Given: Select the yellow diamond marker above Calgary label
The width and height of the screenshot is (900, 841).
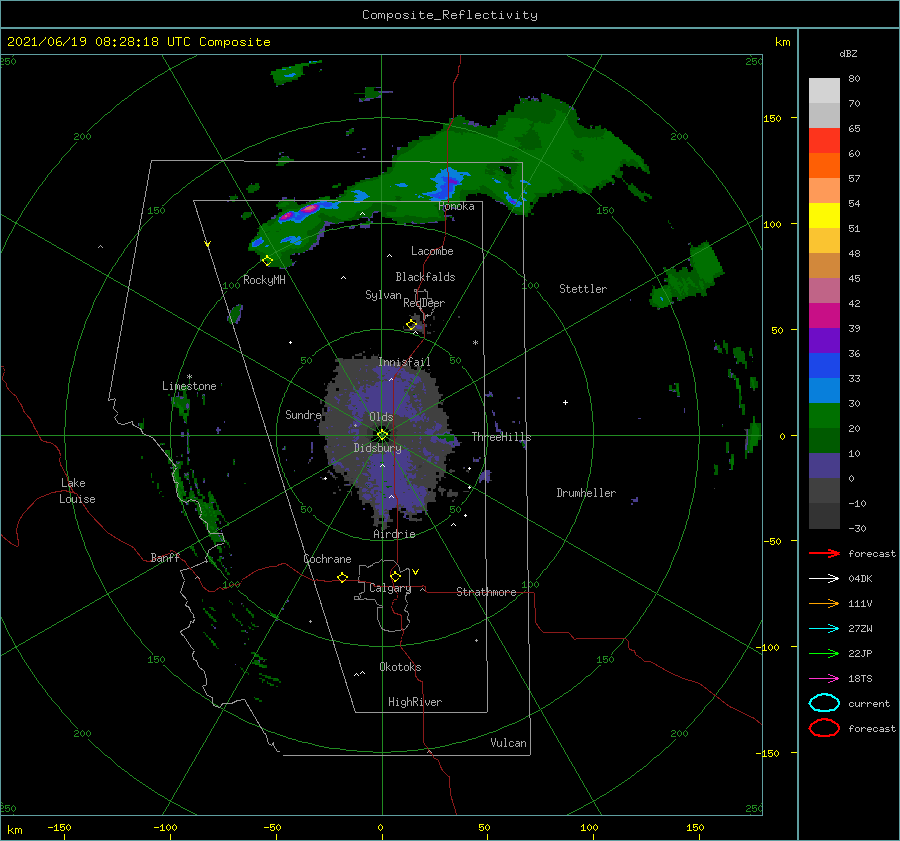Looking at the screenshot, I should (395, 576).
